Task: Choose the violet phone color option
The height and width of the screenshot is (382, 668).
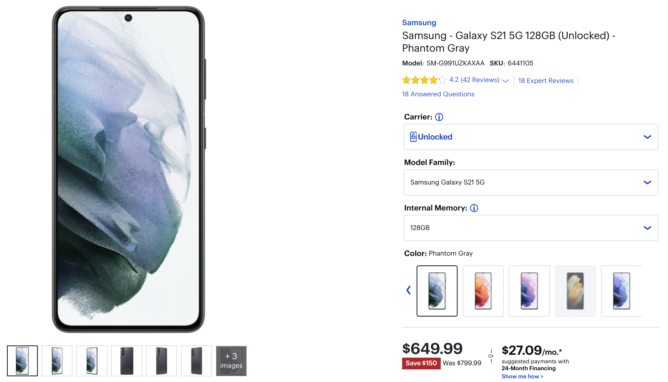Action: coord(529,291)
